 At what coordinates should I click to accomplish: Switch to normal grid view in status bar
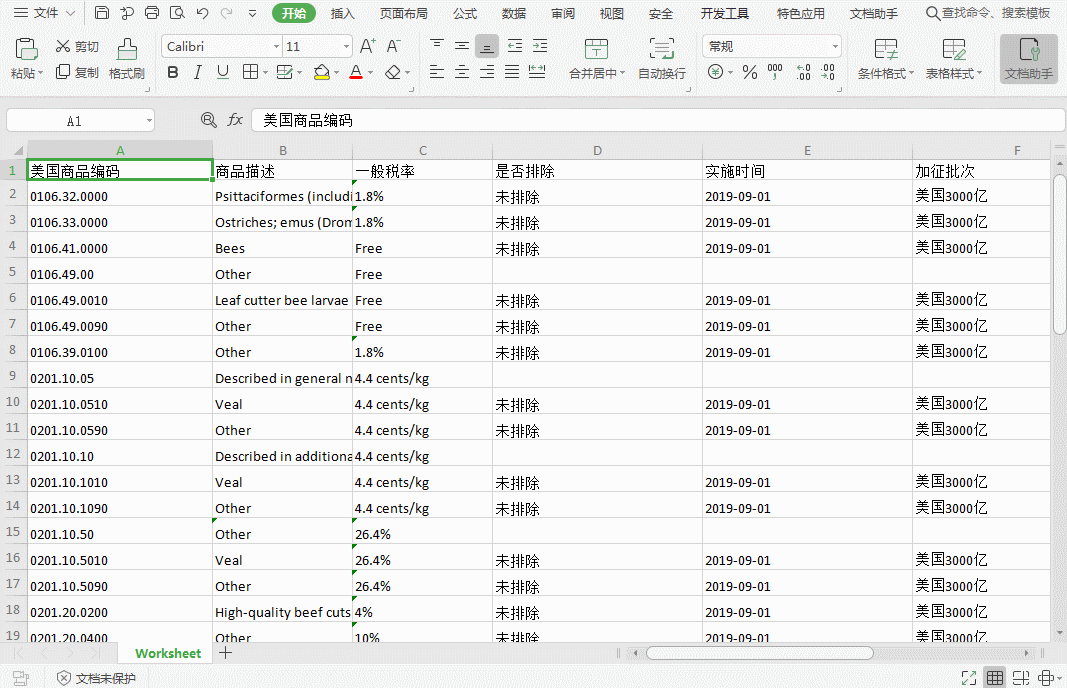click(995, 678)
